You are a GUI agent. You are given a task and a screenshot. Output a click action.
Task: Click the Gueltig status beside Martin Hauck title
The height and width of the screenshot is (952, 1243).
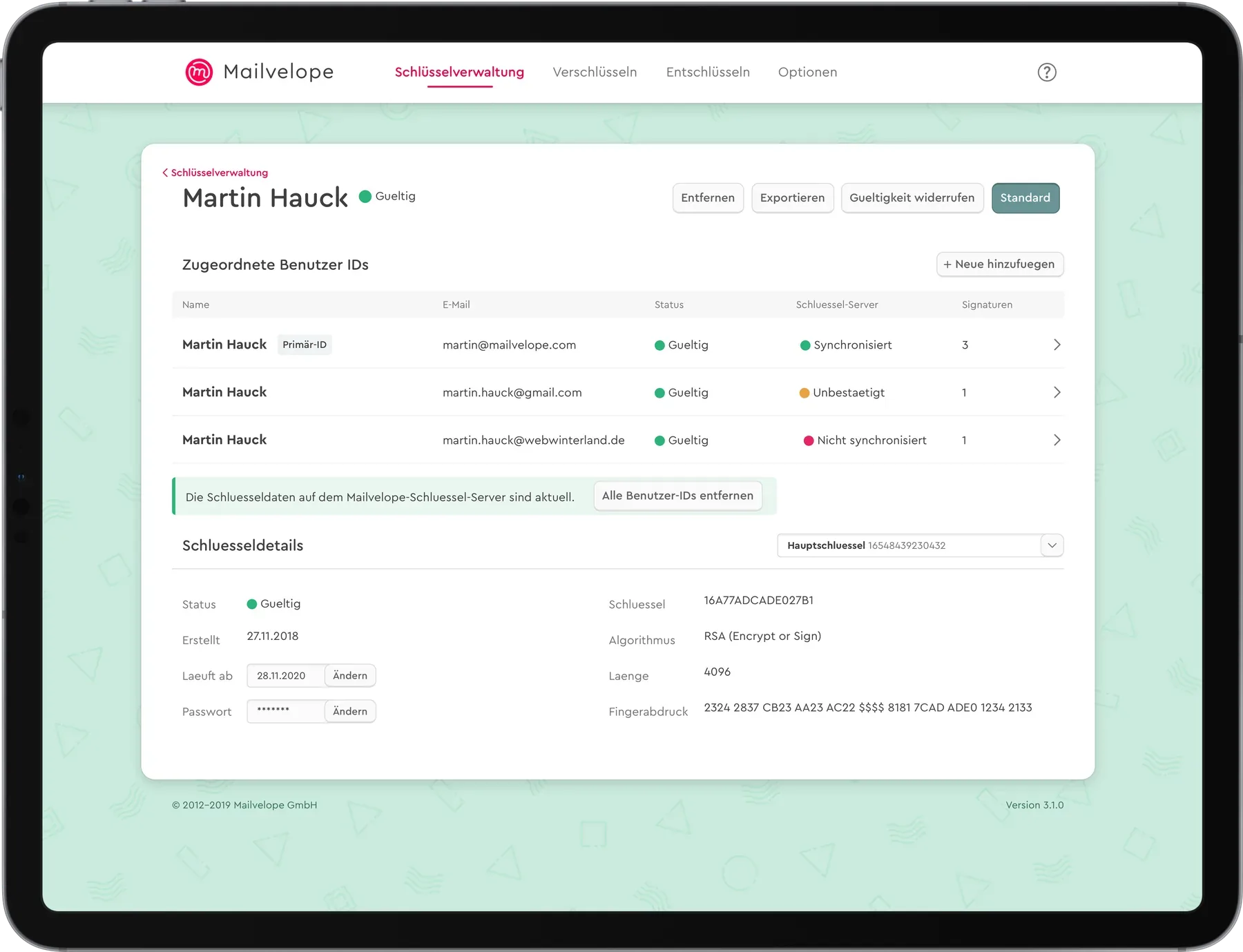coord(387,197)
